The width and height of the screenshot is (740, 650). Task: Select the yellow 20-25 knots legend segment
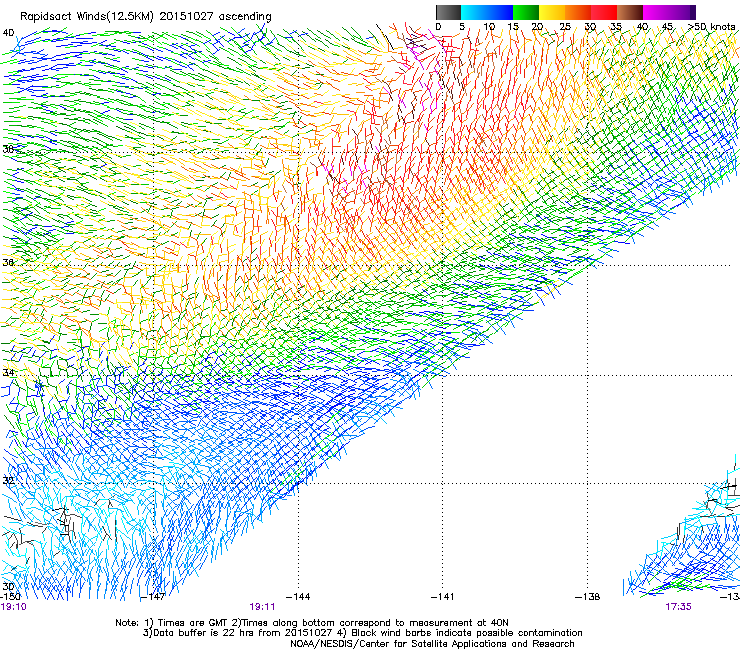pyautogui.click(x=552, y=12)
